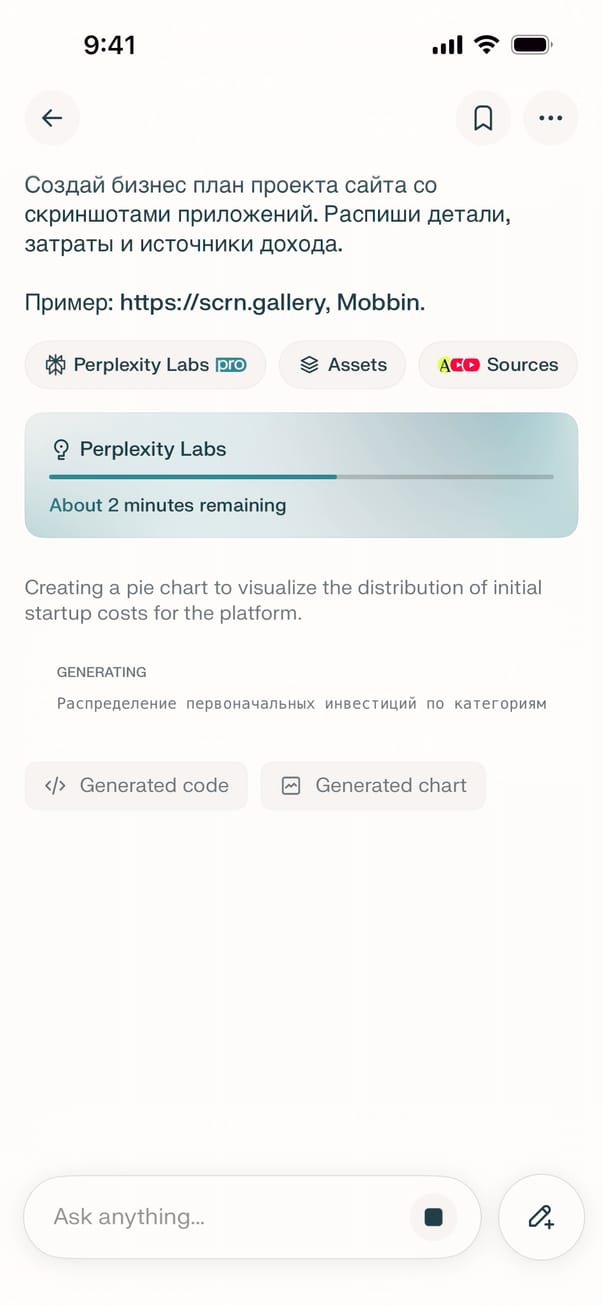Tap the source favicons cluster
603x1306 pixels.
point(459,365)
